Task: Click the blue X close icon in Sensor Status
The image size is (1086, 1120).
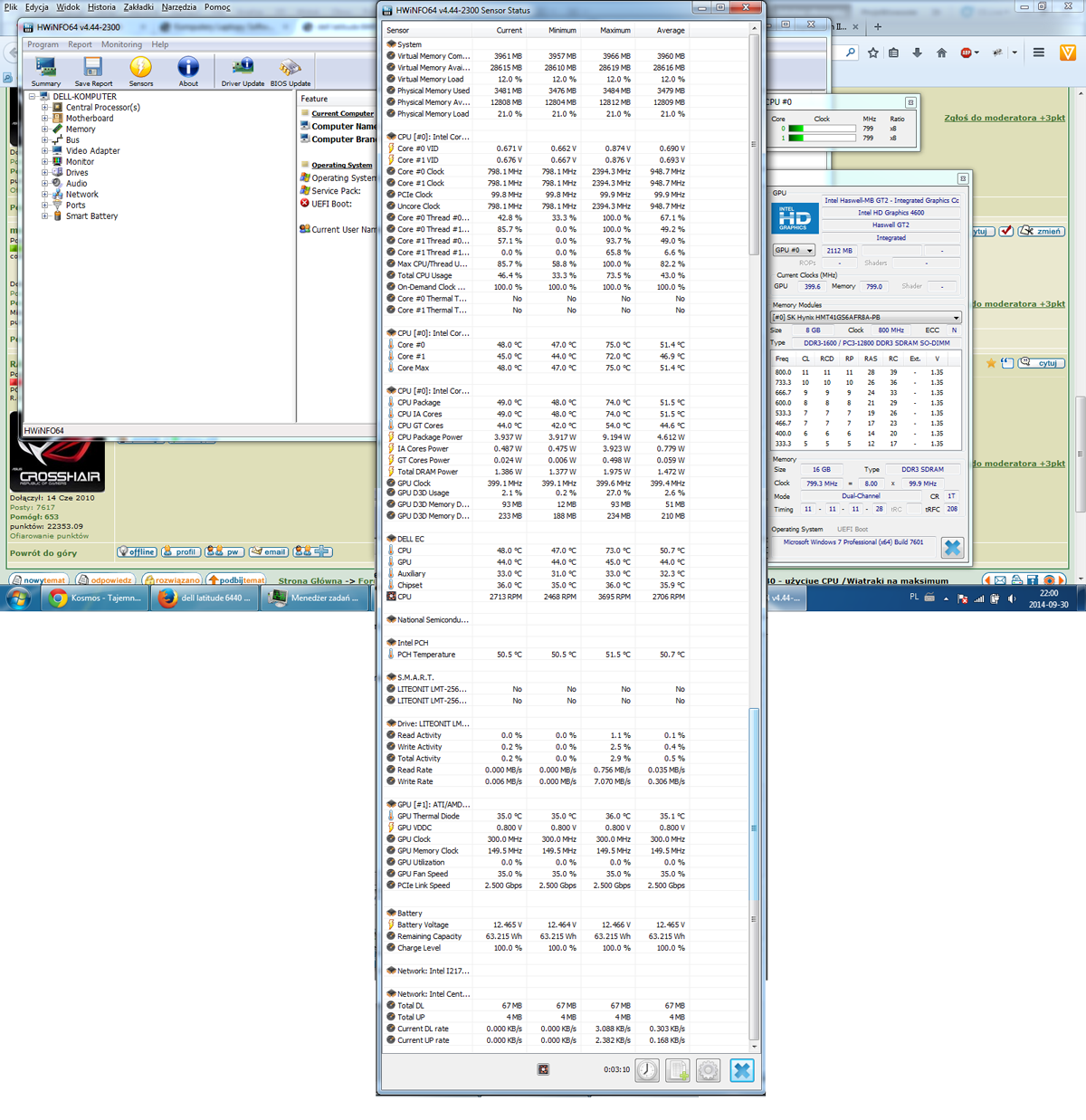Action: [742, 1070]
